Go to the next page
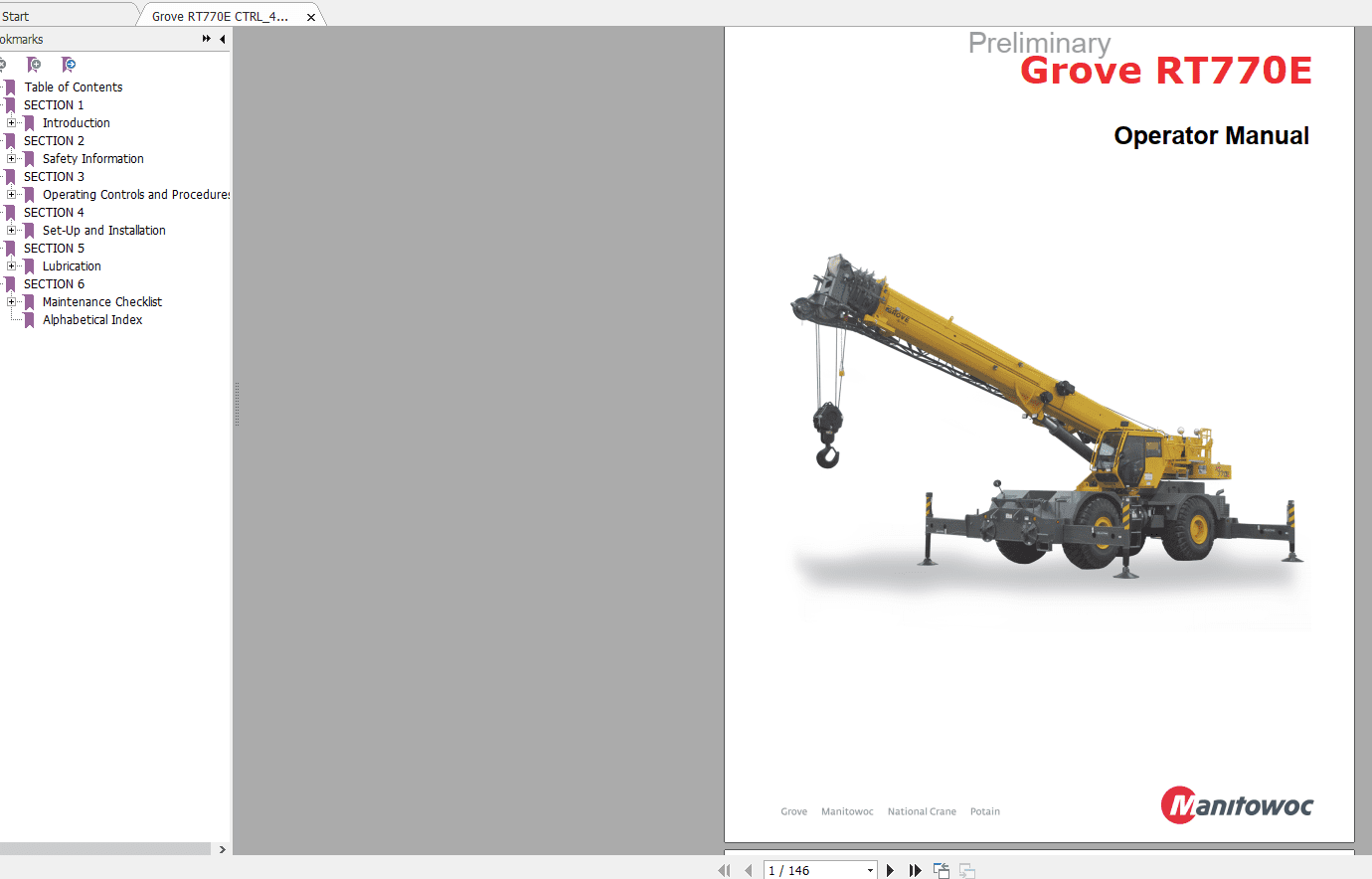This screenshot has width=1372, height=879. coord(890,869)
